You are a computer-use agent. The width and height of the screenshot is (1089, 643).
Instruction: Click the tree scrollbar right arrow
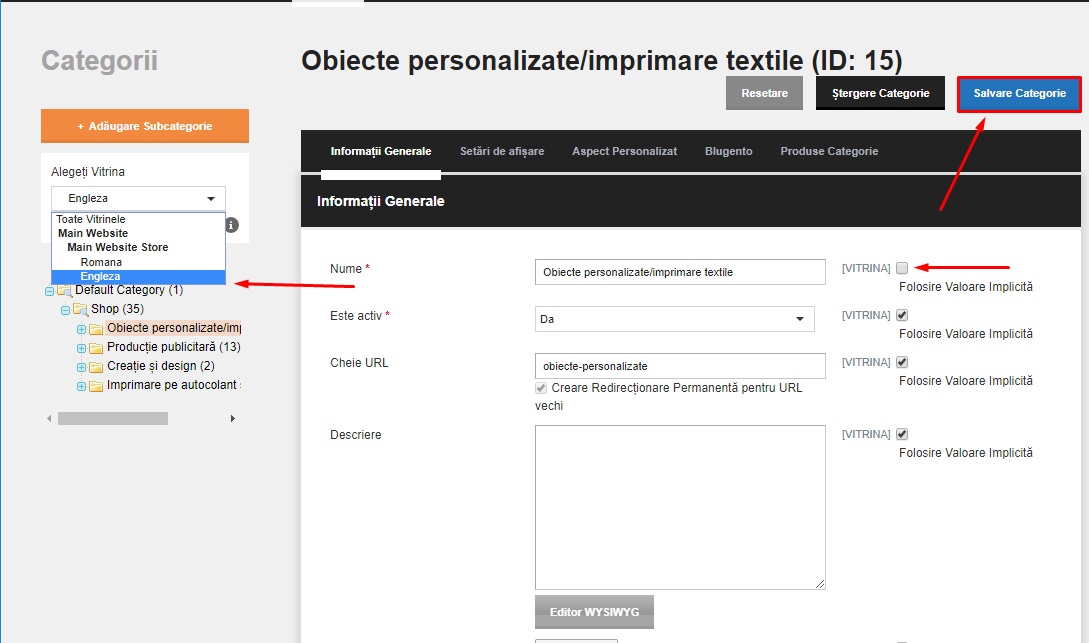tap(233, 419)
